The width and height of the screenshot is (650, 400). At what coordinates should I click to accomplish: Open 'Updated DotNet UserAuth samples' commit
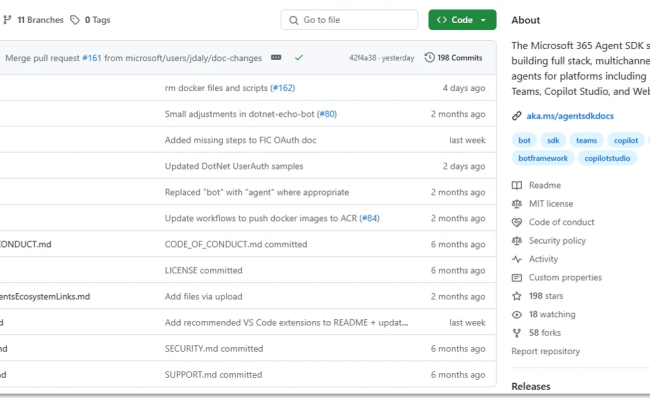click(x=234, y=166)
